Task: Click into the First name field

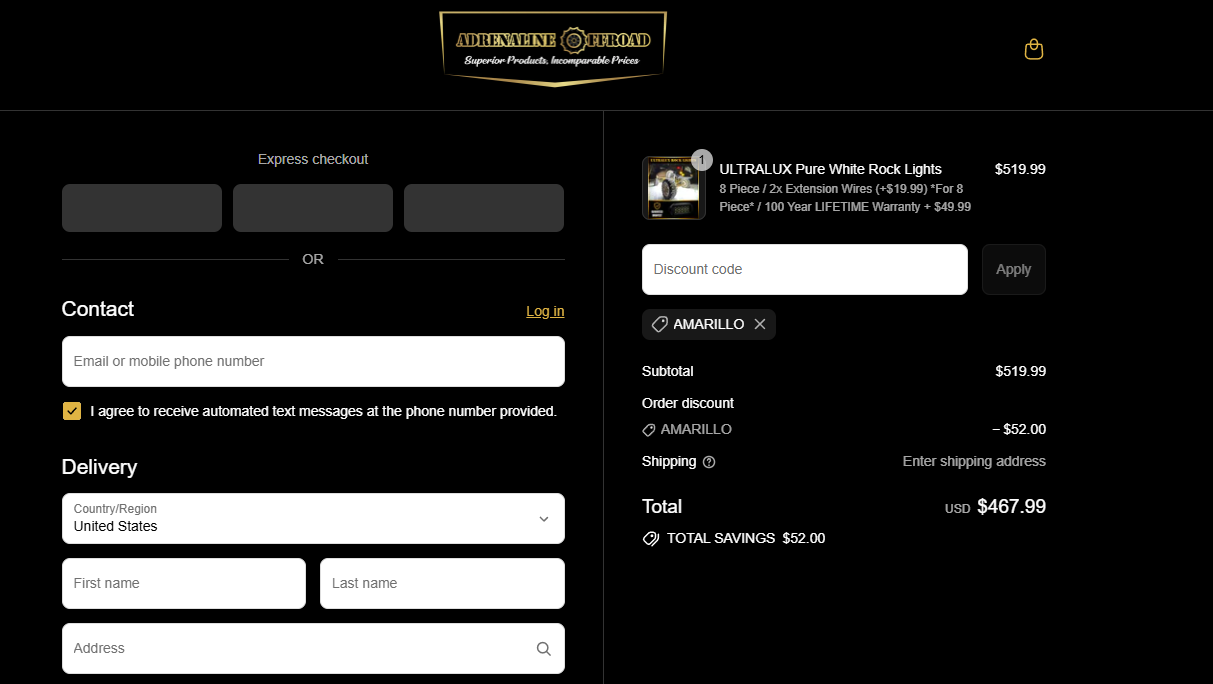Action: click(x=184, y=583)
